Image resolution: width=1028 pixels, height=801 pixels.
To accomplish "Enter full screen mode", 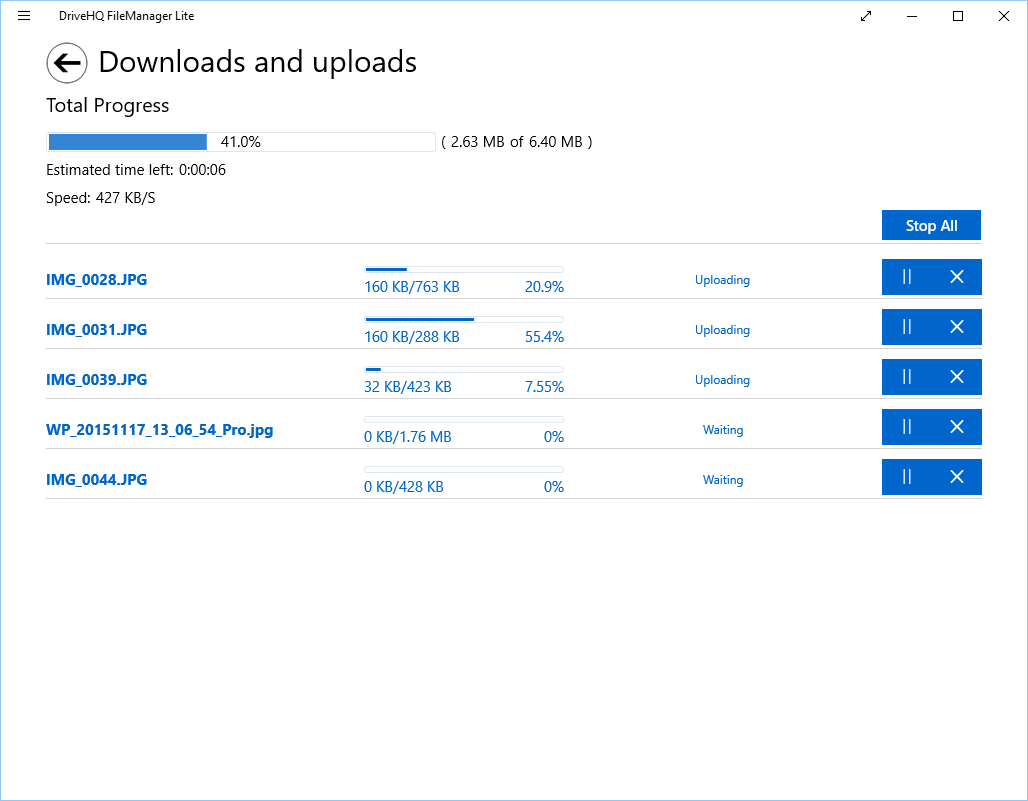I will 865,16.
